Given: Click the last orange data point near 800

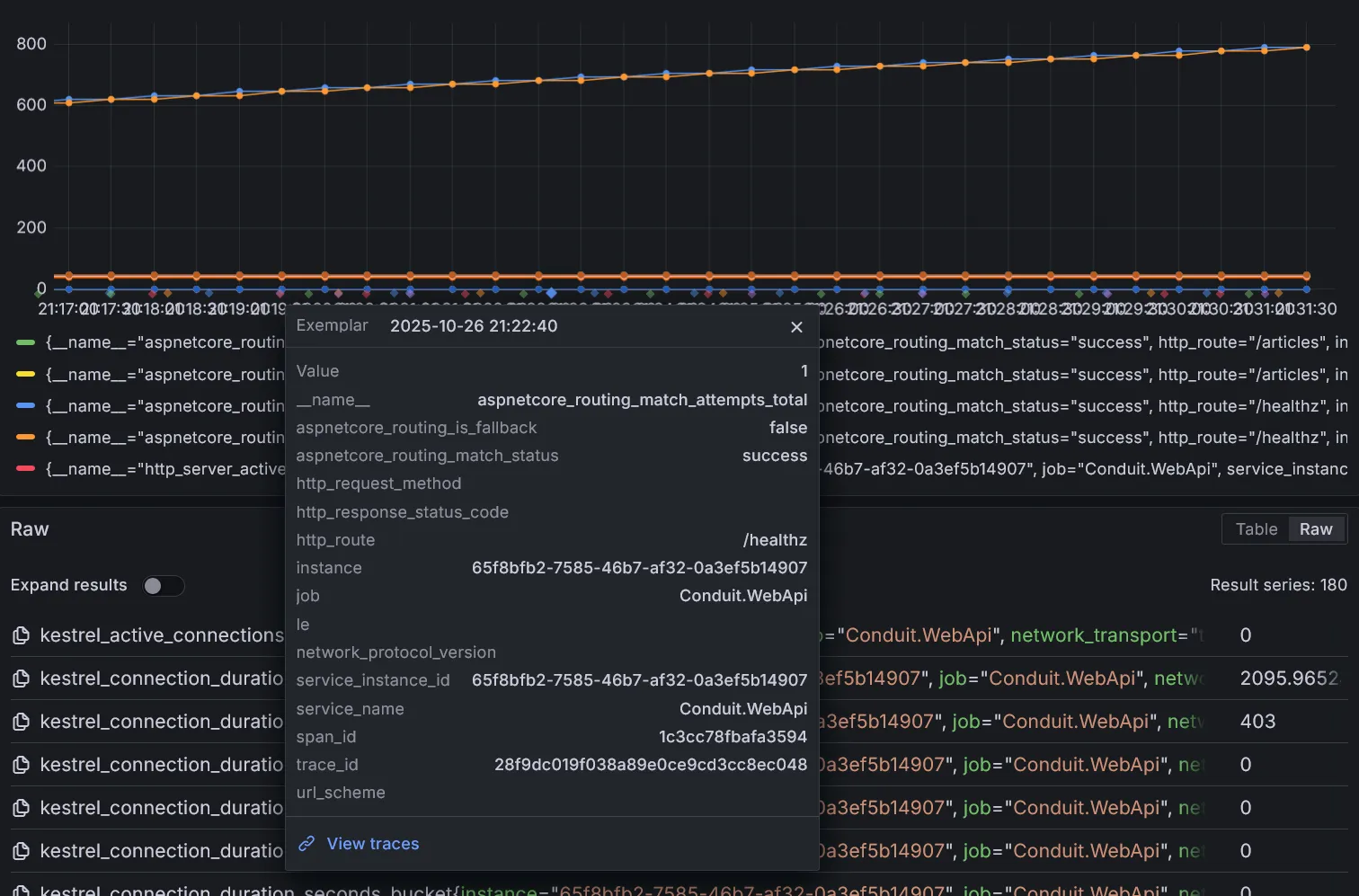Looking at the screenshot, I should (1306, 48).
